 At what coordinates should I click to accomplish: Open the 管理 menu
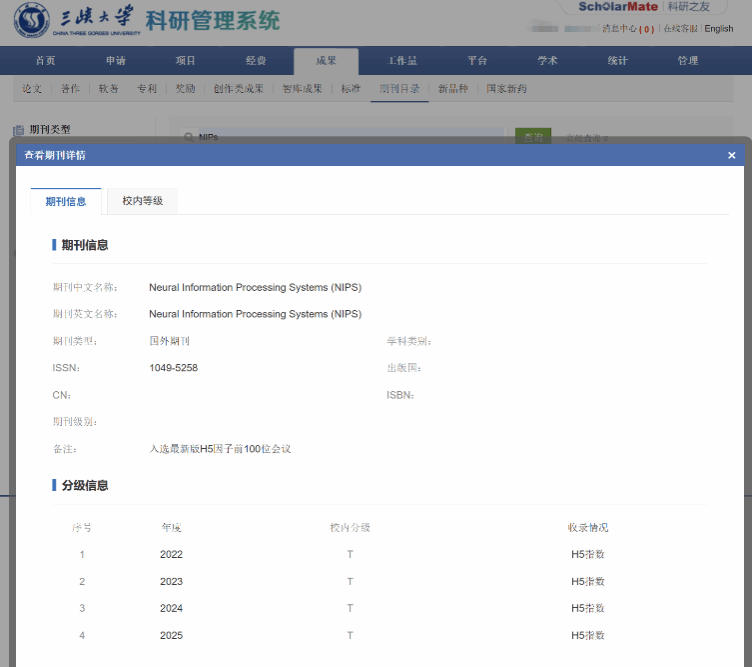pyautogui.click(x=688, y=61)
